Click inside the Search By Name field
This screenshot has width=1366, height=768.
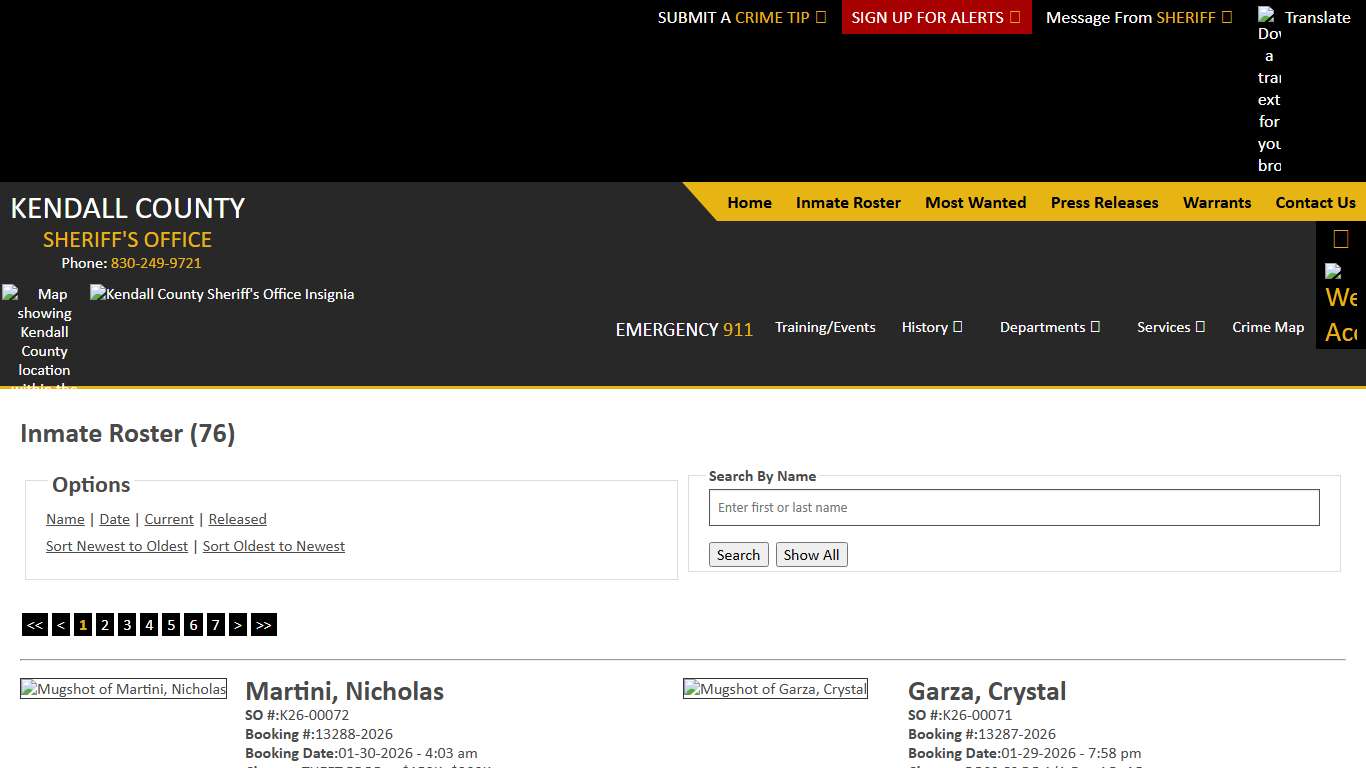(1013, 507)
